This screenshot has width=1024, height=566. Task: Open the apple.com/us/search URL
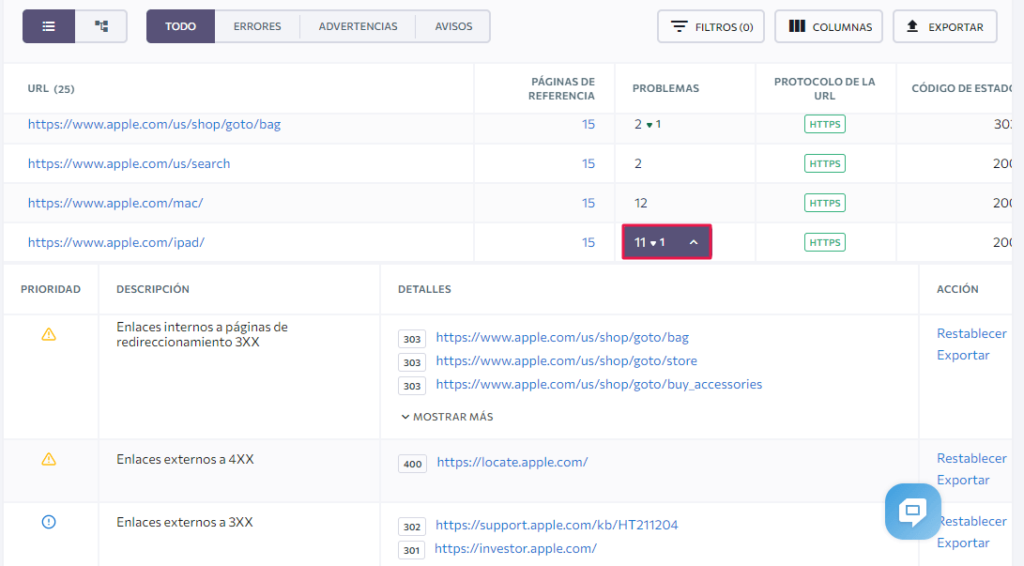129,163
